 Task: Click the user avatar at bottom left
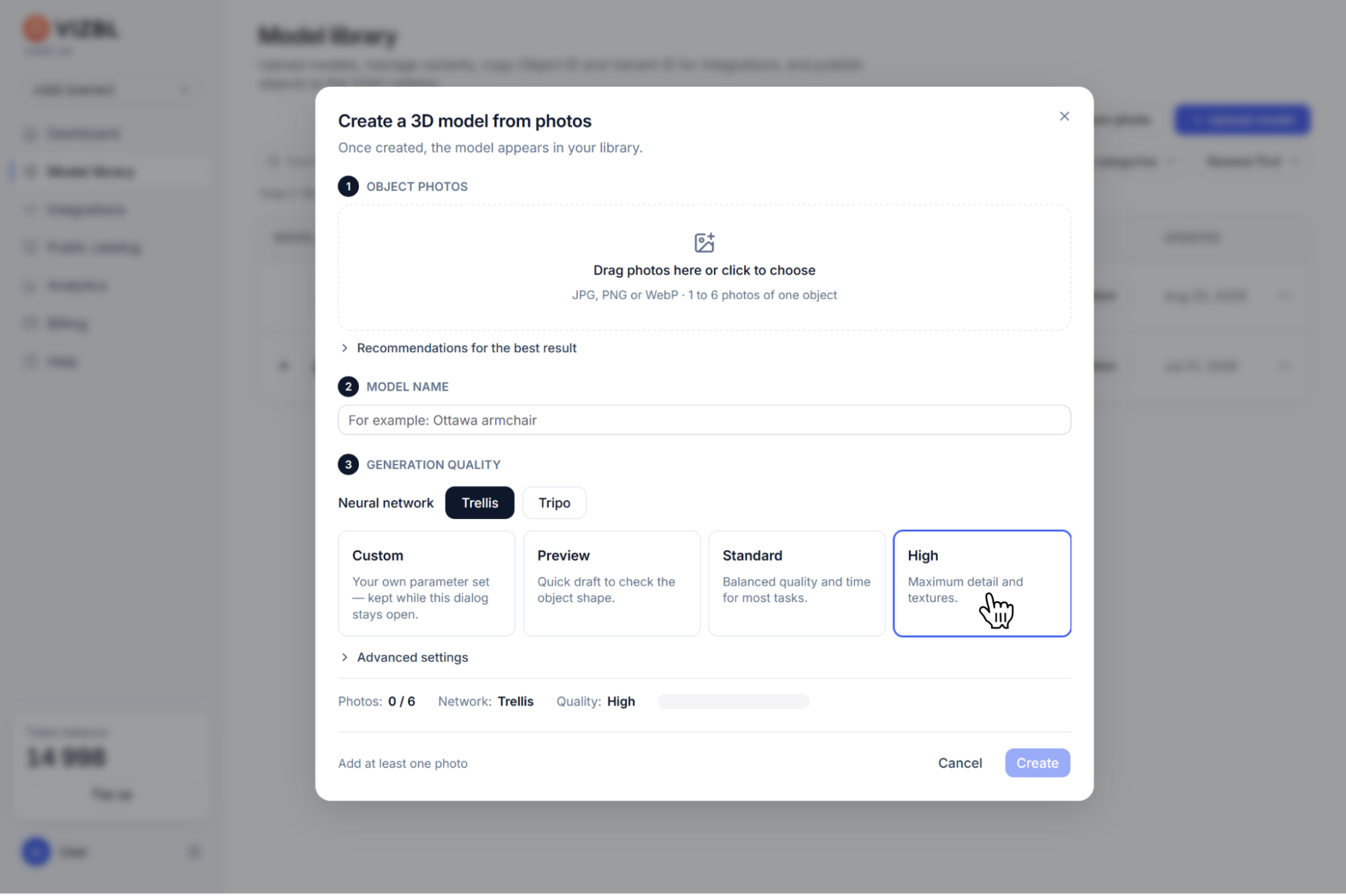pyautogui.click(x=36, y=852)
